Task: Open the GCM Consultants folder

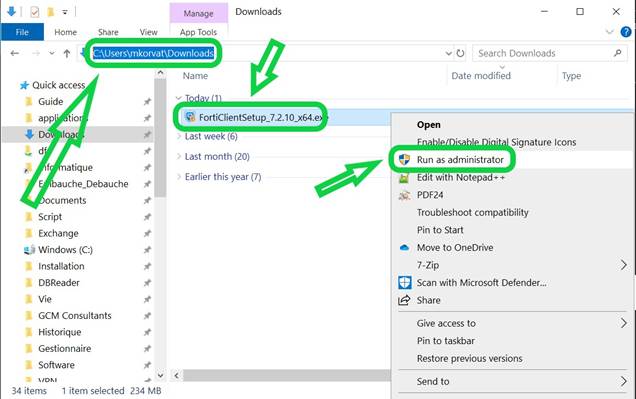Action: [75, 316]
